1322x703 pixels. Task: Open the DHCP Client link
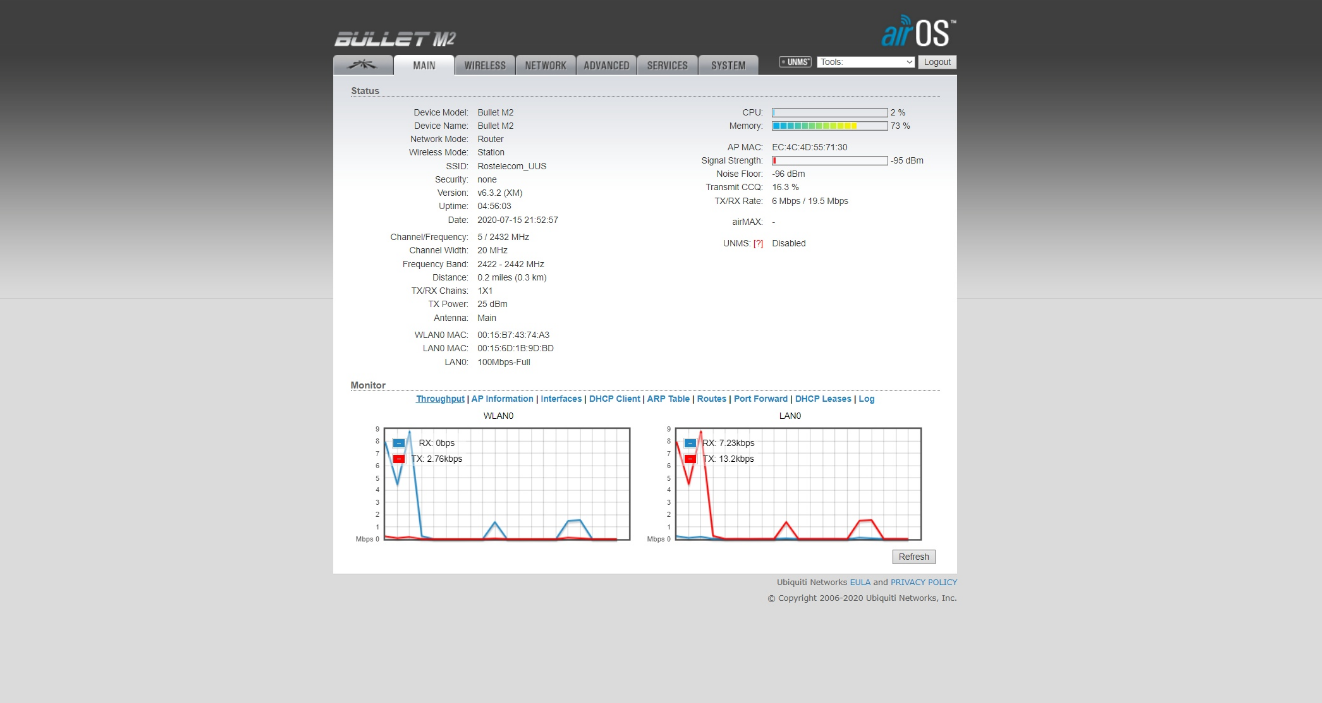(x=614, y=399)
